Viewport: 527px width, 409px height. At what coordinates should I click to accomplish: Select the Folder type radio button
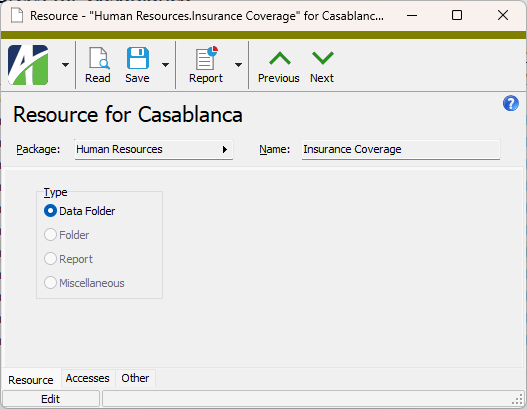tap(50, 235)
